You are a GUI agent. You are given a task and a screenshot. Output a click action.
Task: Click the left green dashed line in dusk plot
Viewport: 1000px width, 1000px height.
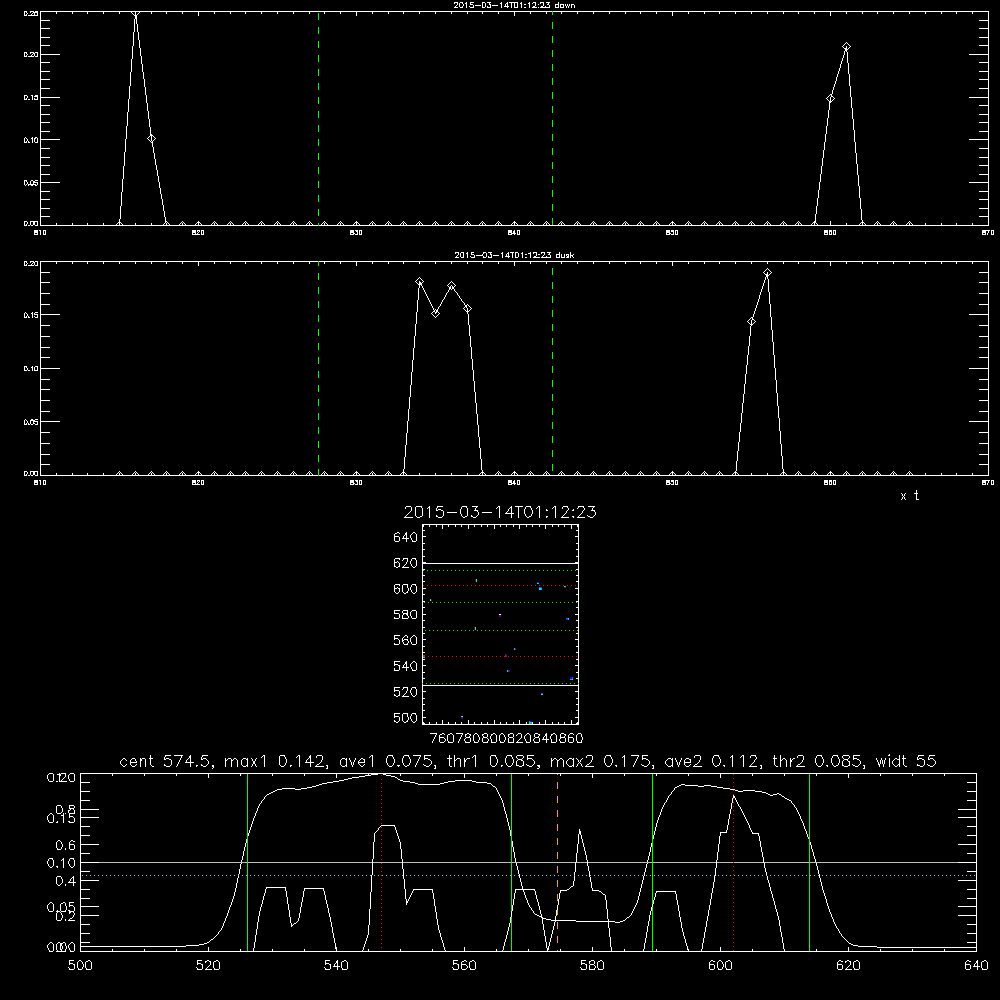click(318, 368)
